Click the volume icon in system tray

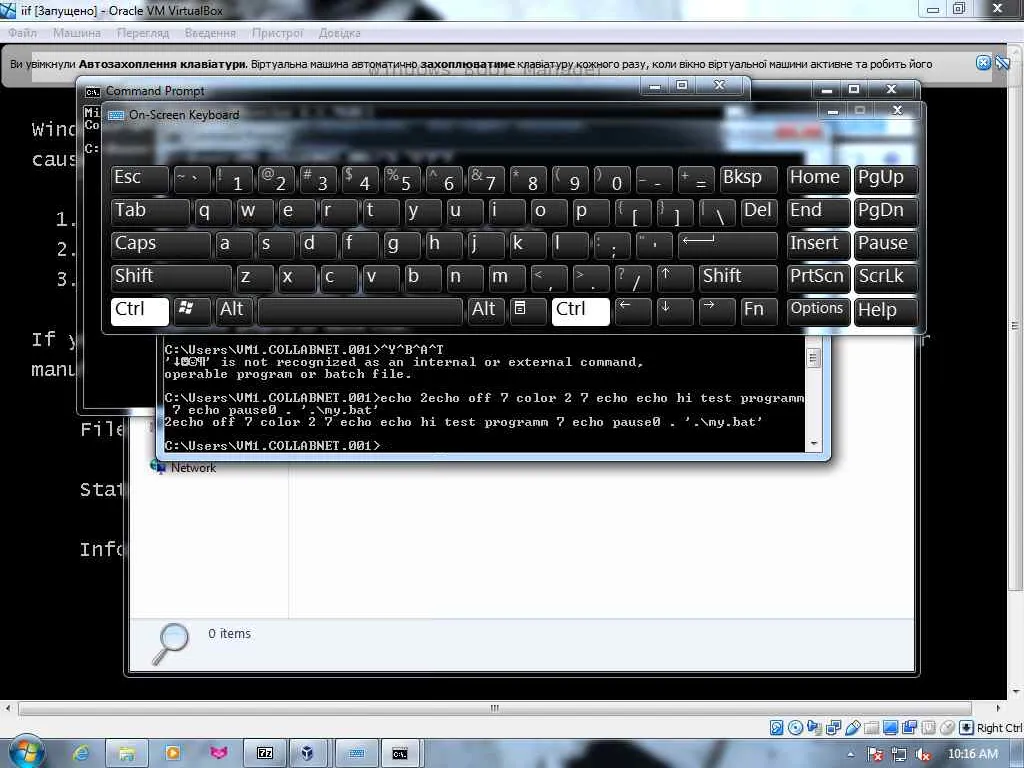[x=923, y=754]
